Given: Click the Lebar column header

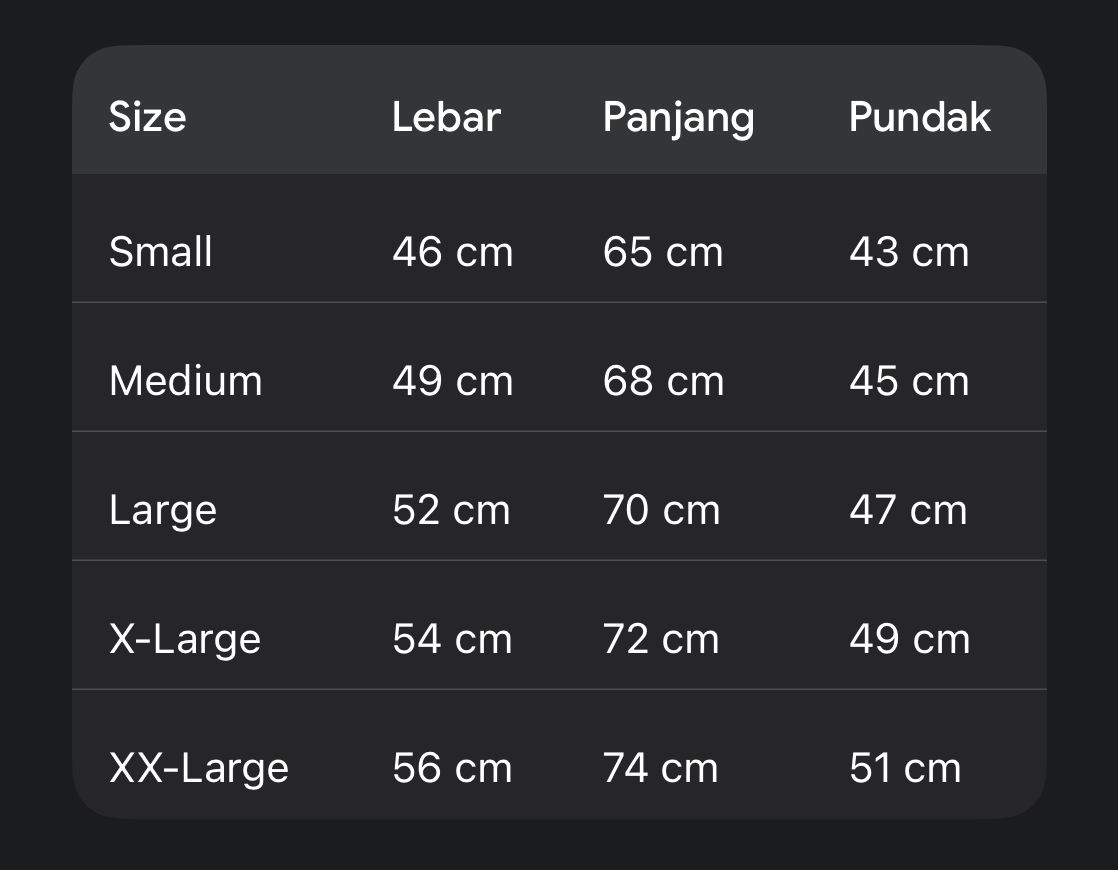Looking at the screenshot, I should click(446, 117).
